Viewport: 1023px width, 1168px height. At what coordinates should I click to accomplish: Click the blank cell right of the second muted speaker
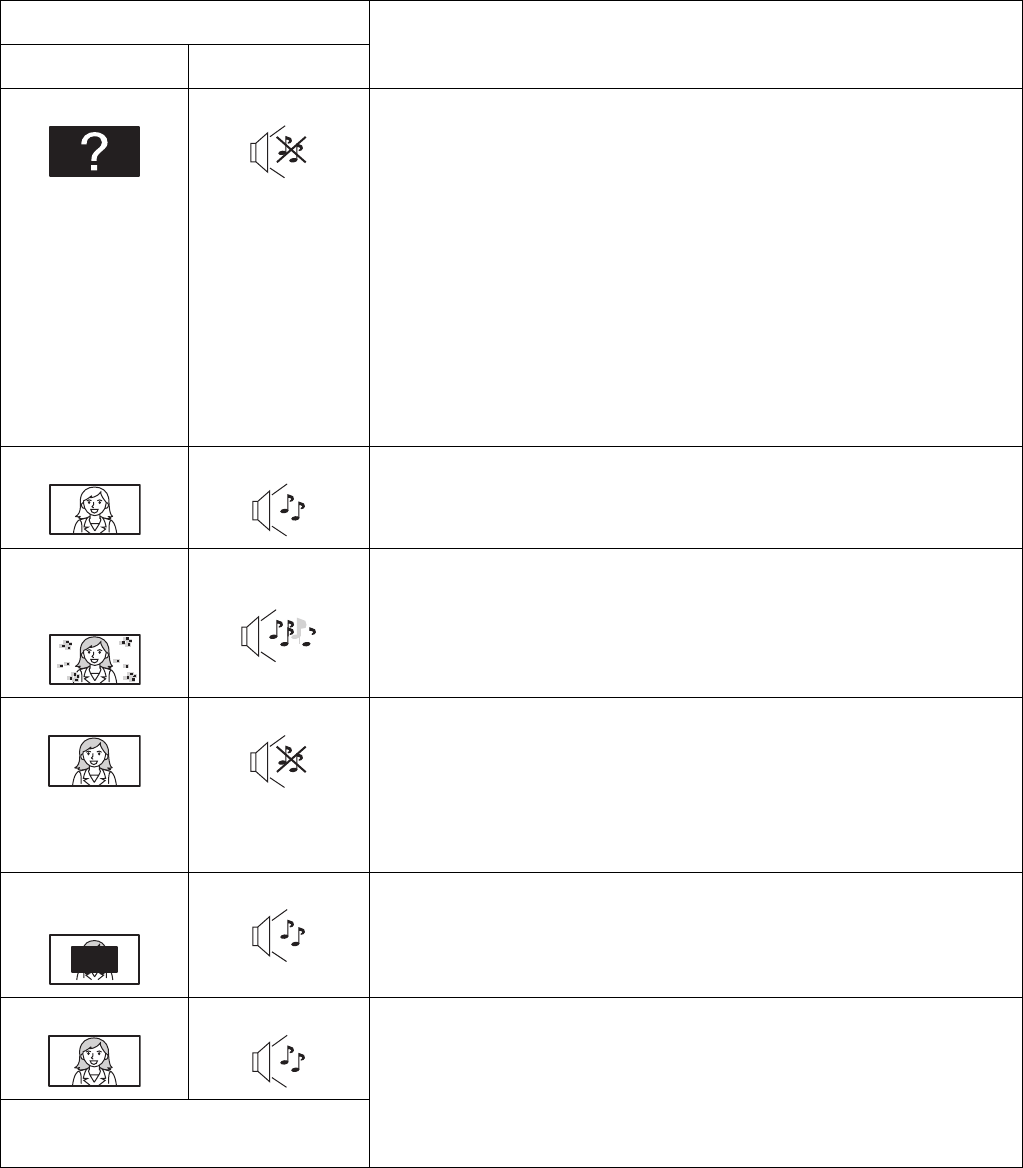tap(694, 785)
